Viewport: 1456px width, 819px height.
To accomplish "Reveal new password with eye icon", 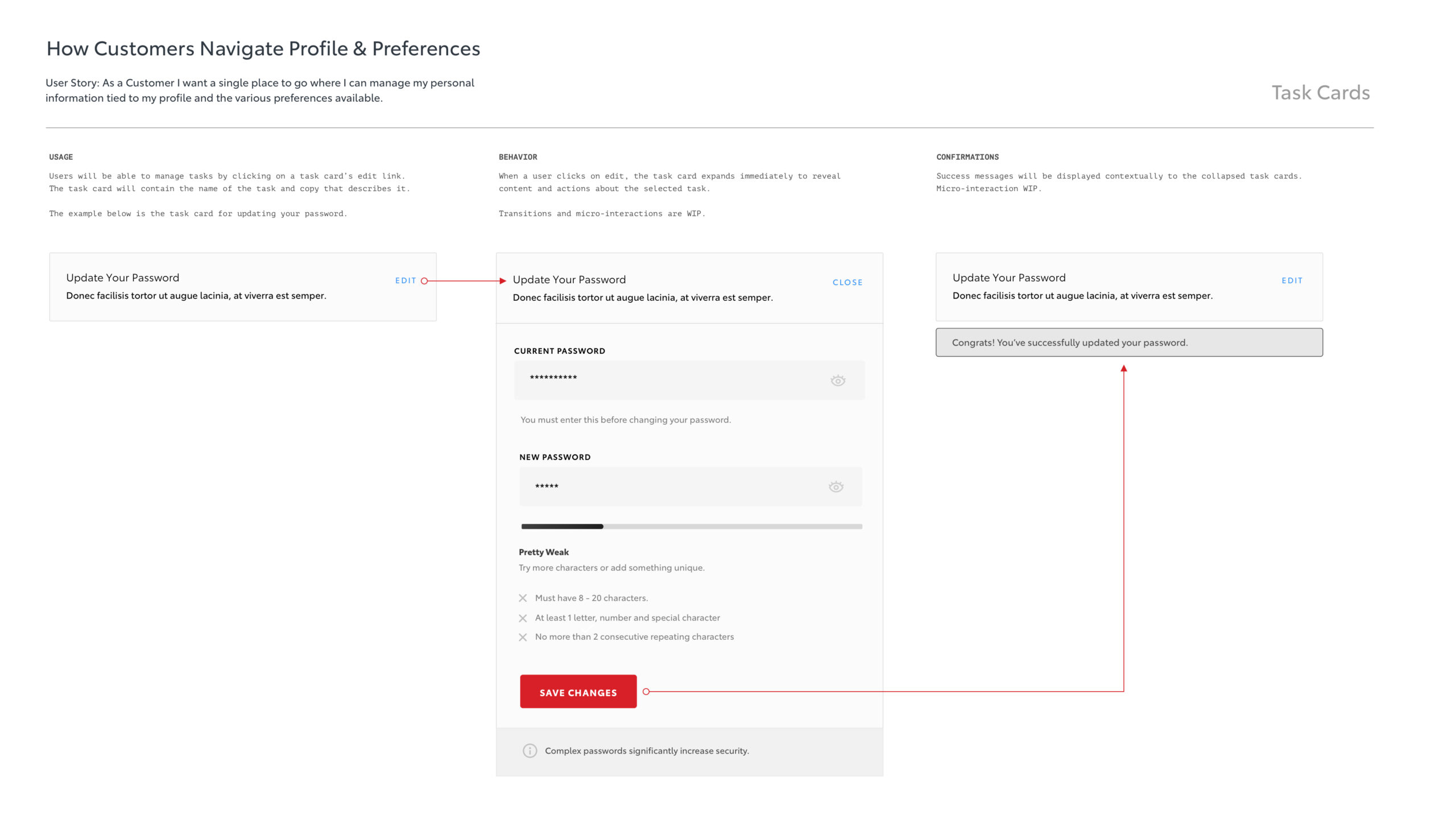I will click(x=836, y=487).
